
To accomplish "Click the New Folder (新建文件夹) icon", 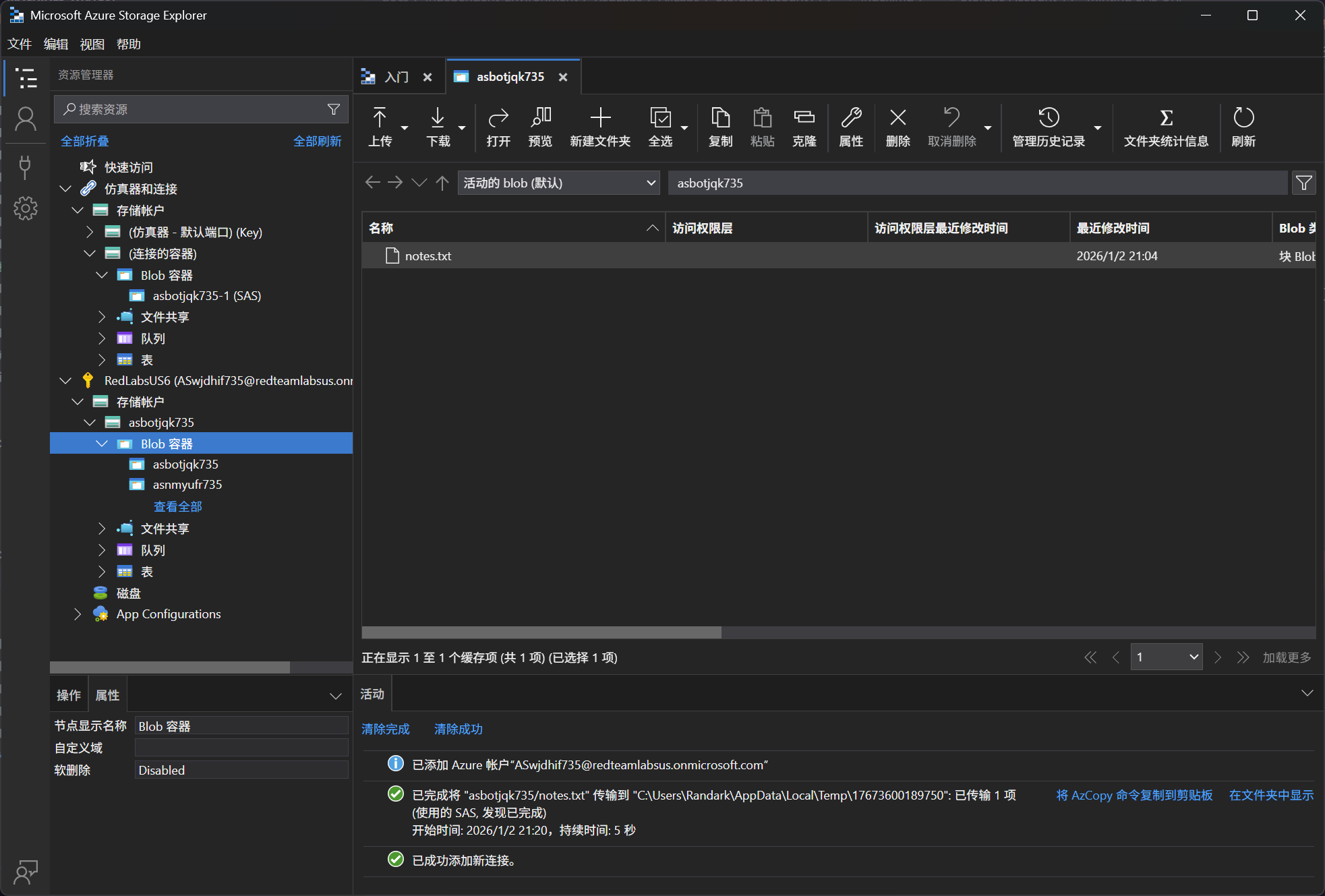I will coord(599,119).
